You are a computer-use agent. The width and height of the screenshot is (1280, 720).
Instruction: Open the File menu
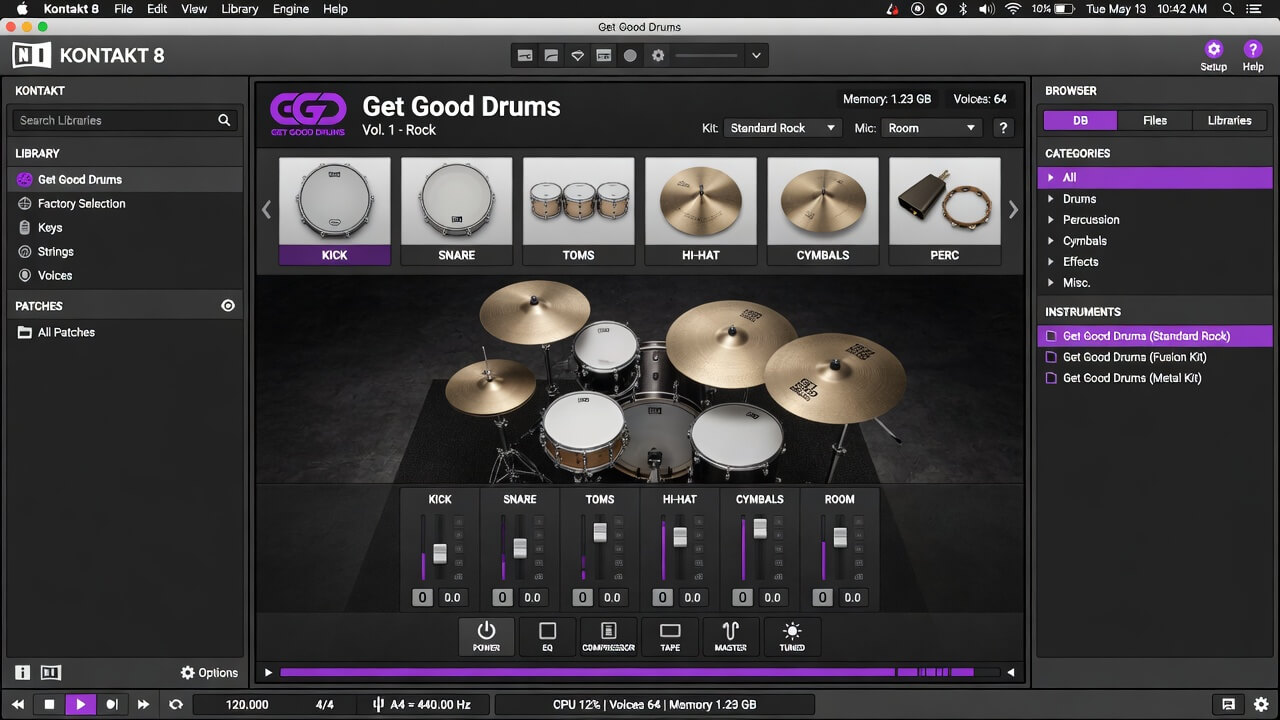(x=123, y=9)
